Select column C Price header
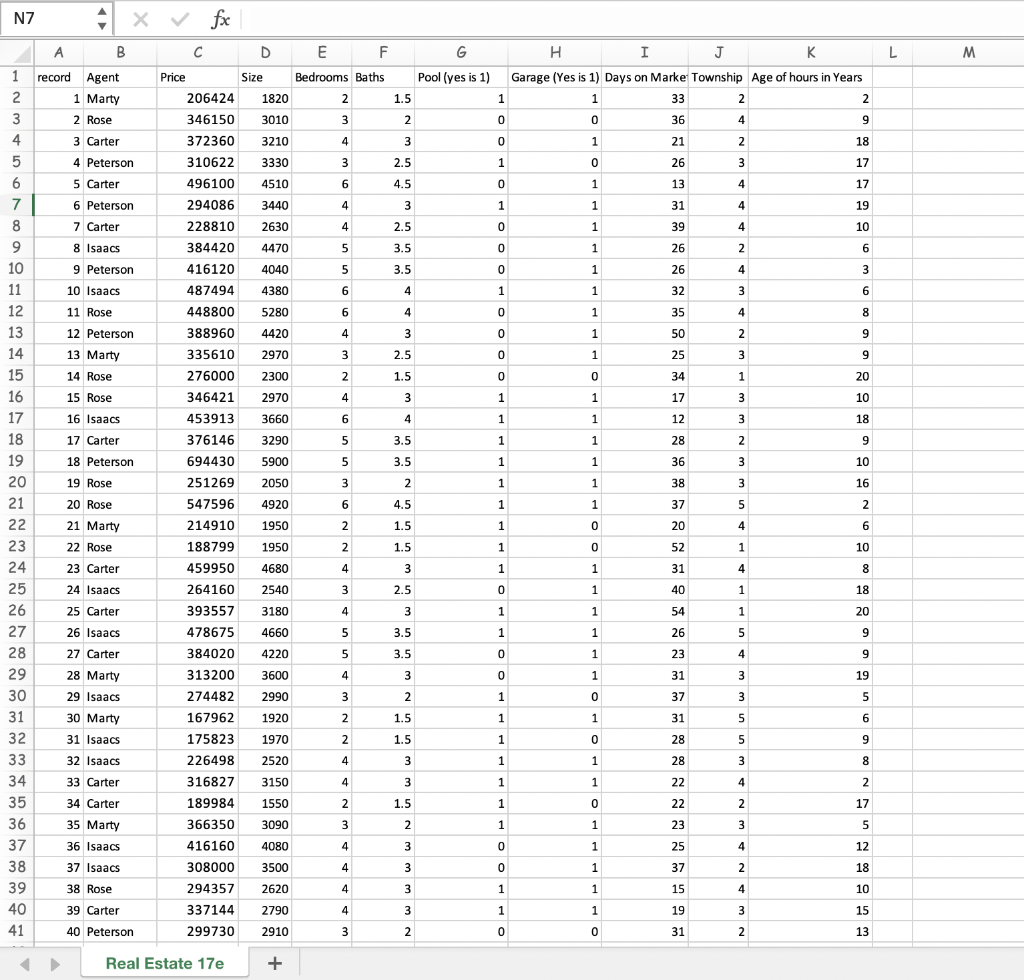Image resolution: width=1024 pixels, height=980 pixels. point(196,53)
